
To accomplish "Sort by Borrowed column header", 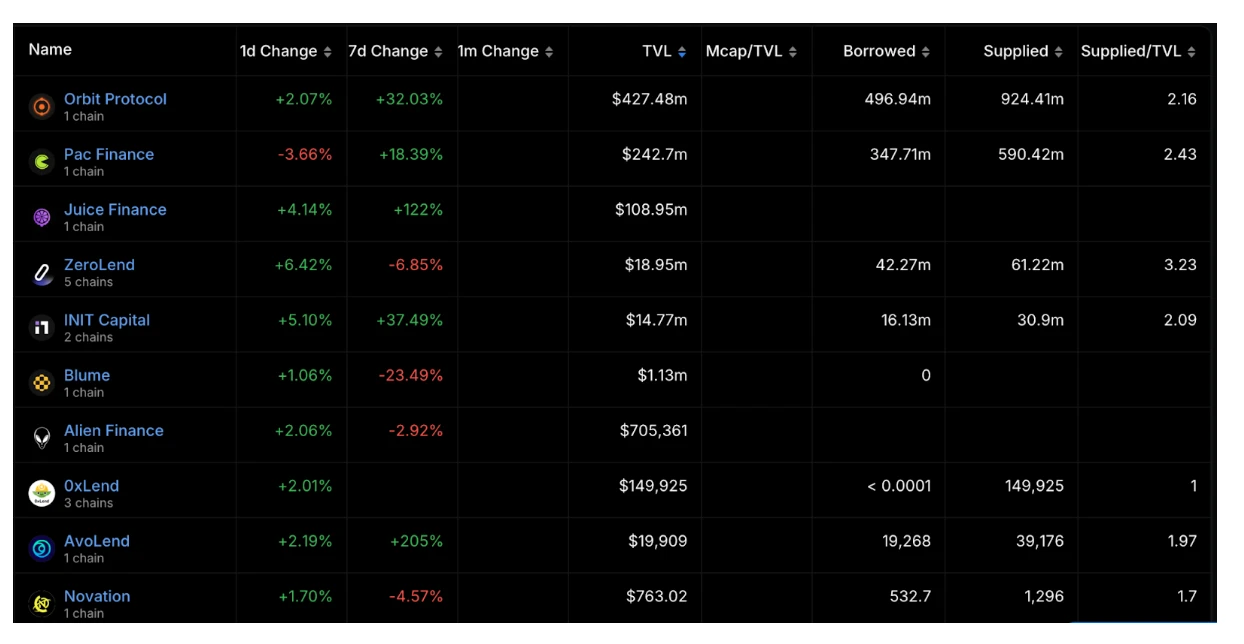I will click(886, 51).
